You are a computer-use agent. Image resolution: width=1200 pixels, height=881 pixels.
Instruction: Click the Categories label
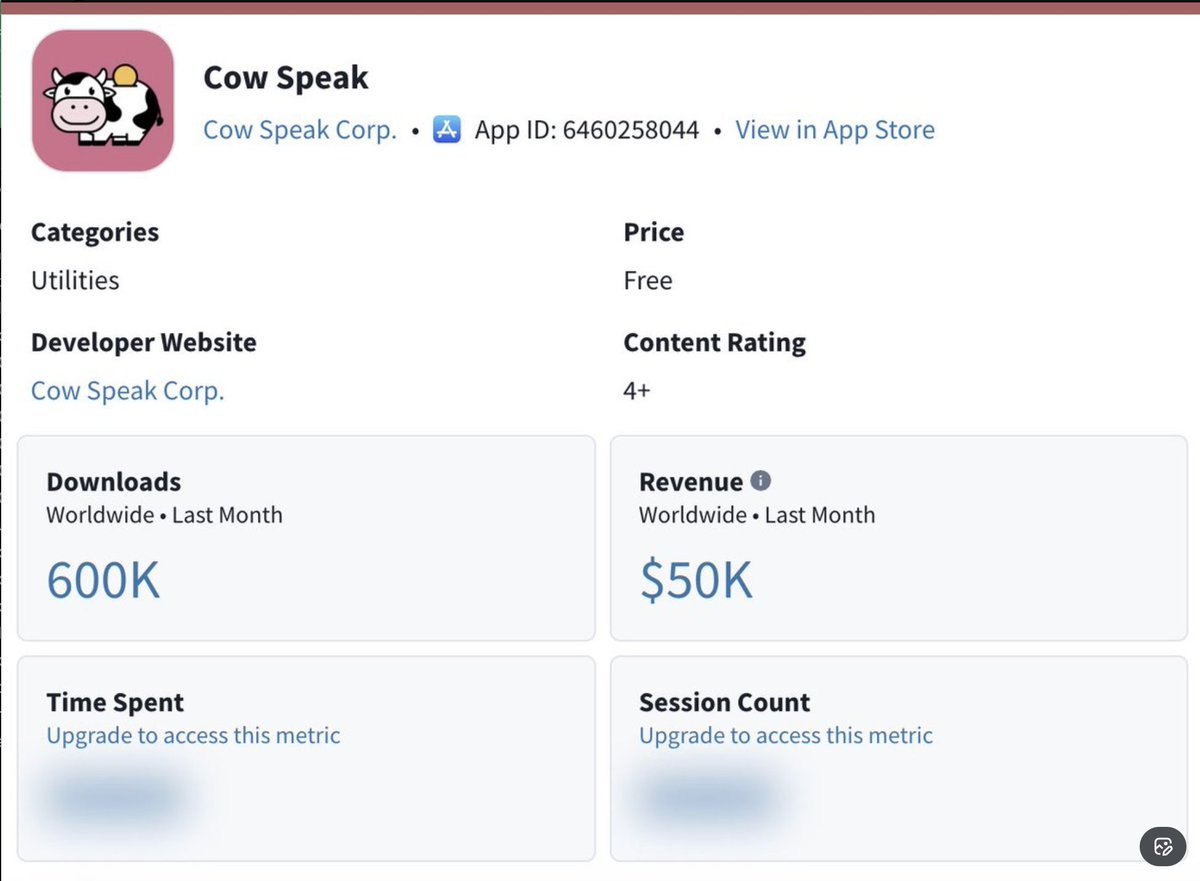click(x=95, y=233)
